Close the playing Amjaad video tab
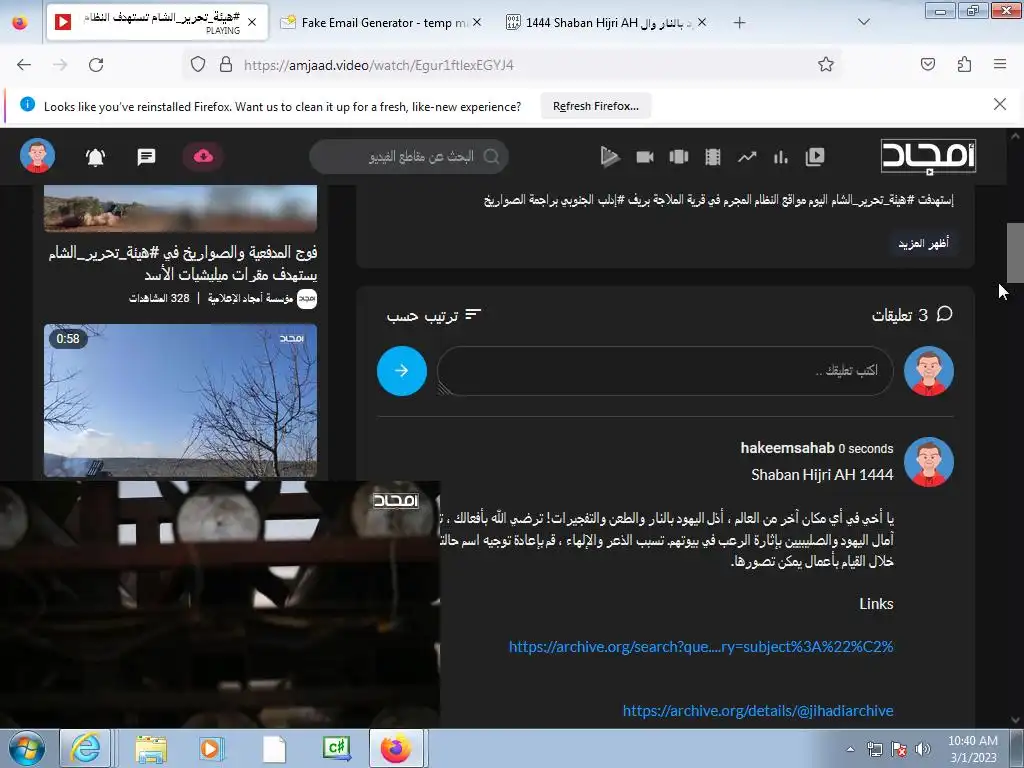The image size is (1024, 768). (x=252, y=22)
